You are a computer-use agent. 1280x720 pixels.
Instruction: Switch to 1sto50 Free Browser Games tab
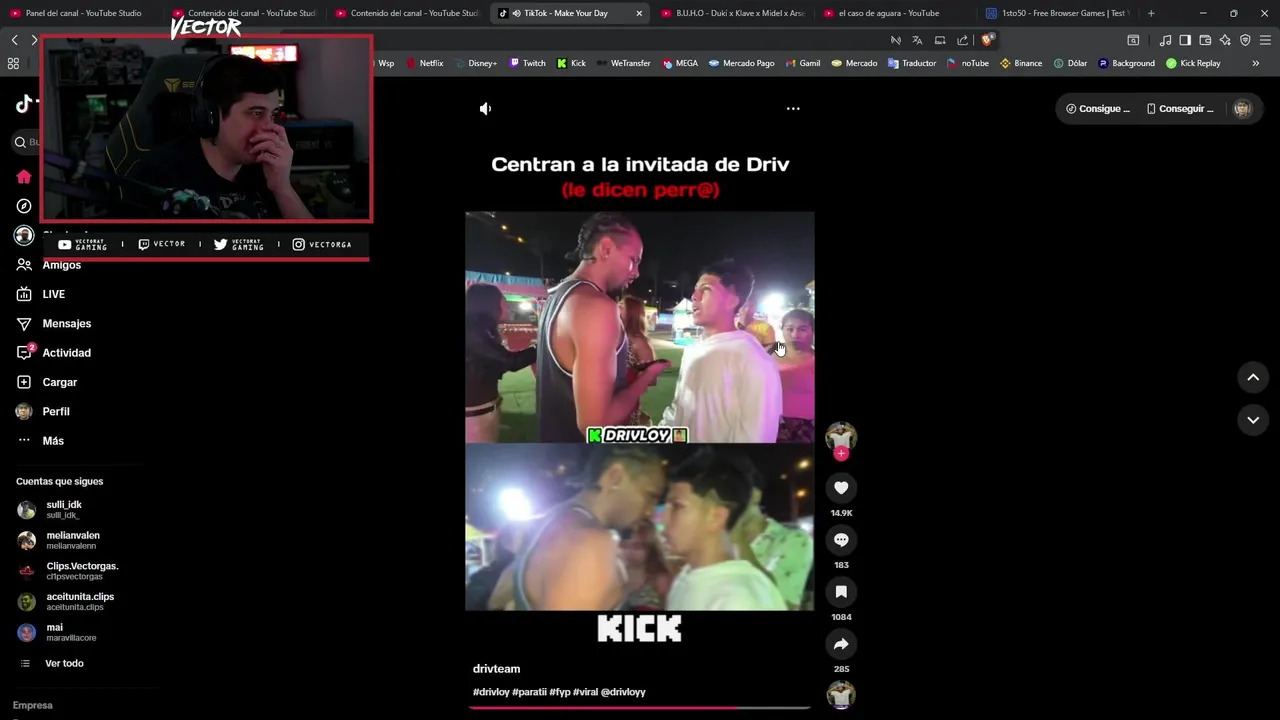point(1056,13)
